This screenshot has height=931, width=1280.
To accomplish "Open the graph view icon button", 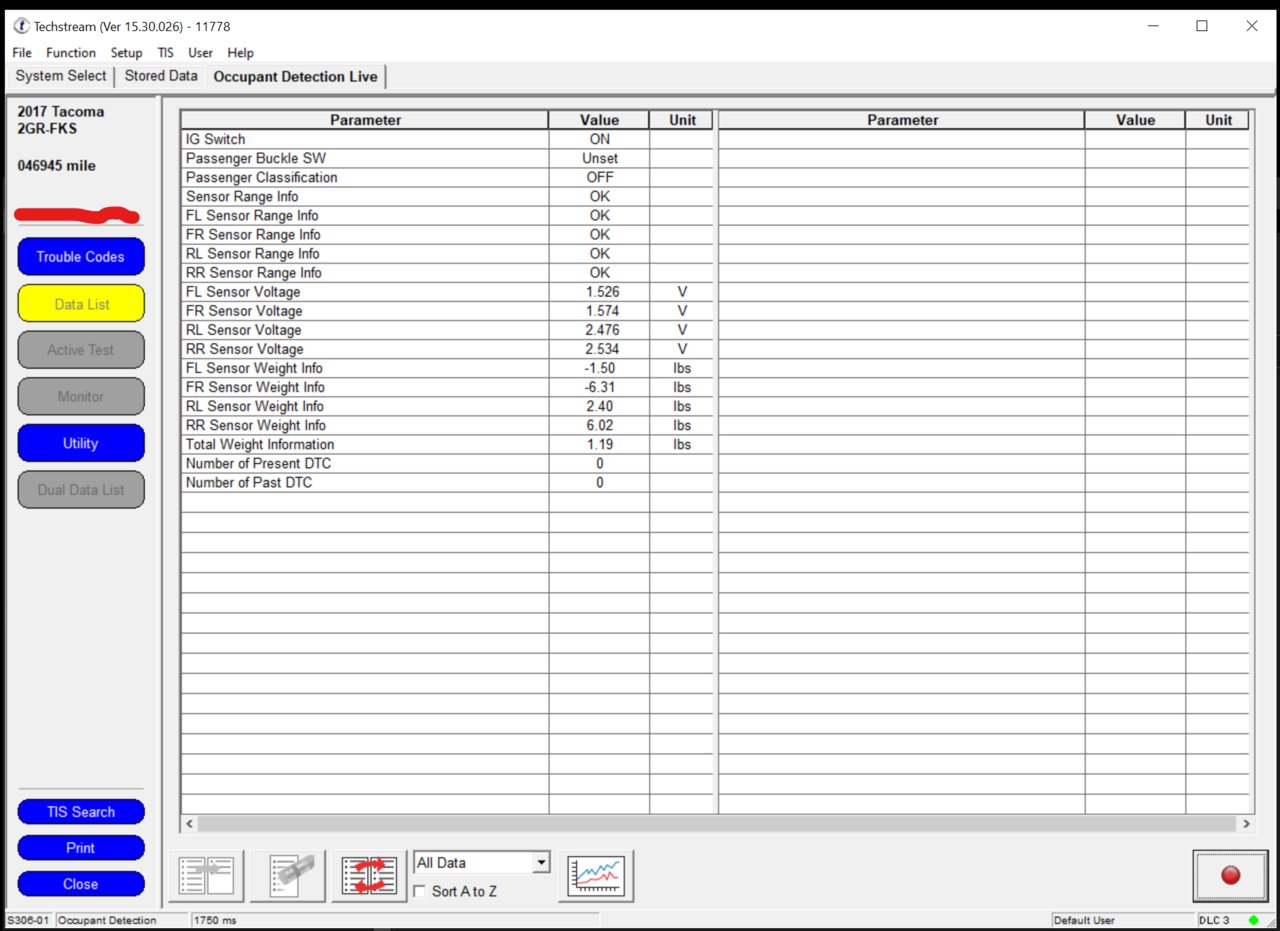I will (x=596, y=876).
